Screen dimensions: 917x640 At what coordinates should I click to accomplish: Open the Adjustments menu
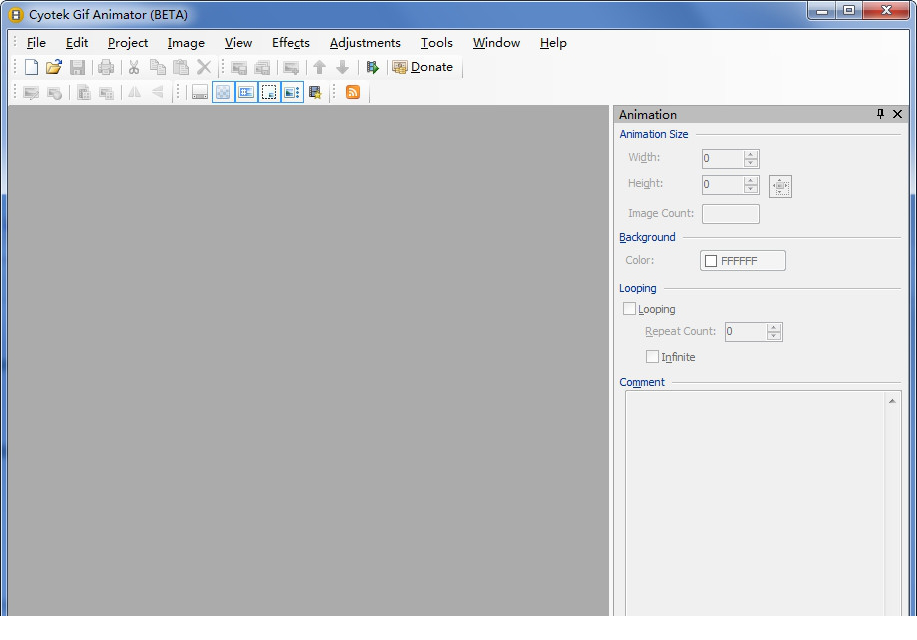pyautogui.click(x=365, y=43)
